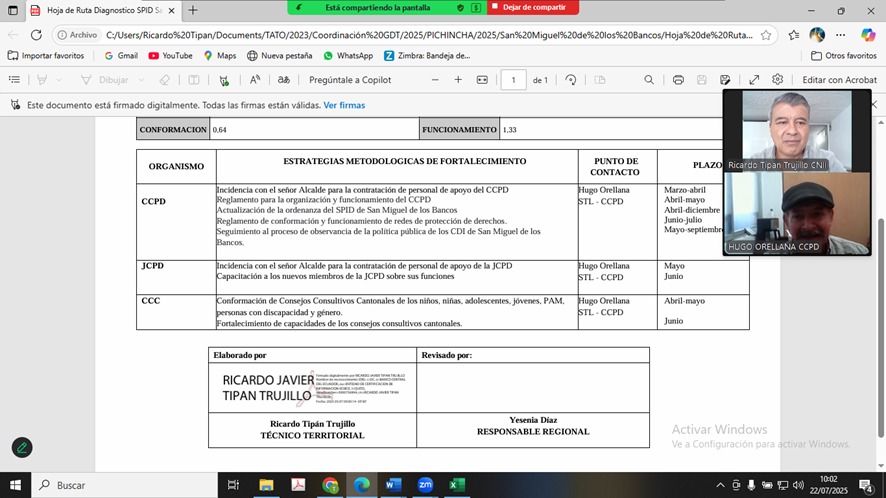Select the Dibujar draw tool
The height and width of the screenshot is (498, 886).
point(105,80)
